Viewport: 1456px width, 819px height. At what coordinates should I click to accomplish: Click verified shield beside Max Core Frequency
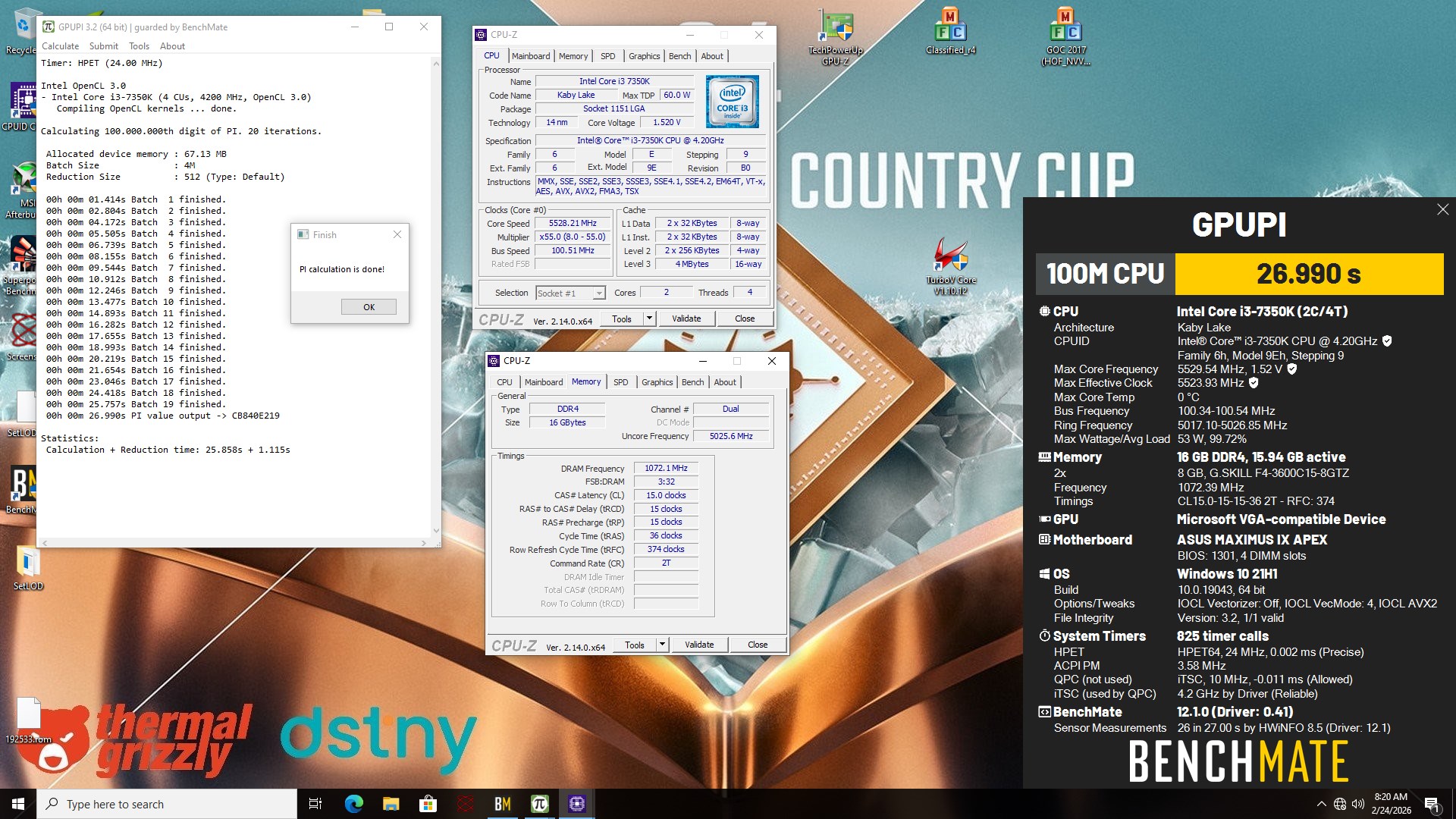point(1292,369)
